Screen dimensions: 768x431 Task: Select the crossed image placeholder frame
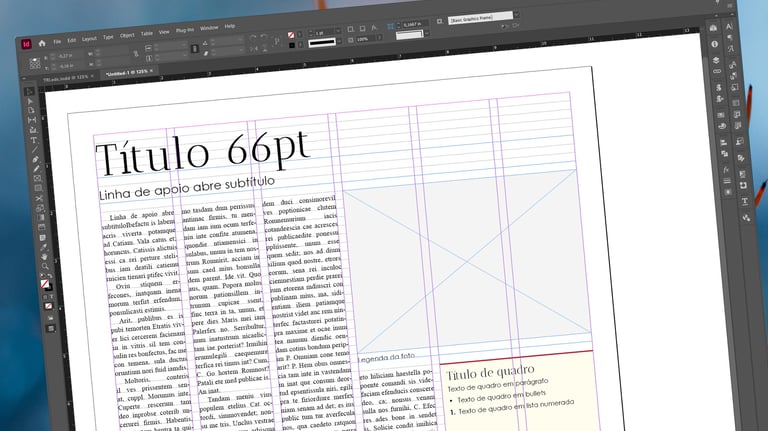[468, 262]
